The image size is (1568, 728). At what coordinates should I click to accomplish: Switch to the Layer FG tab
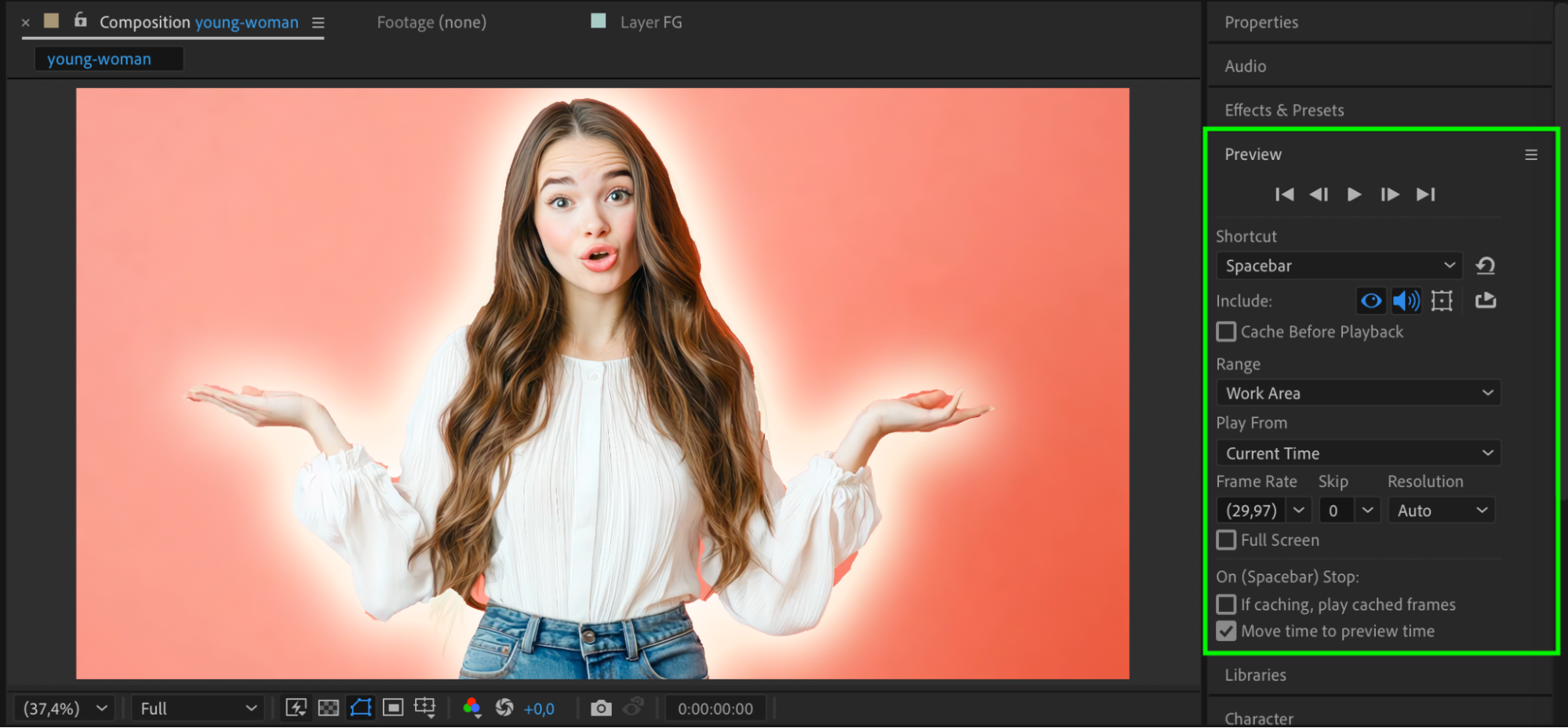tap(649, 23)
